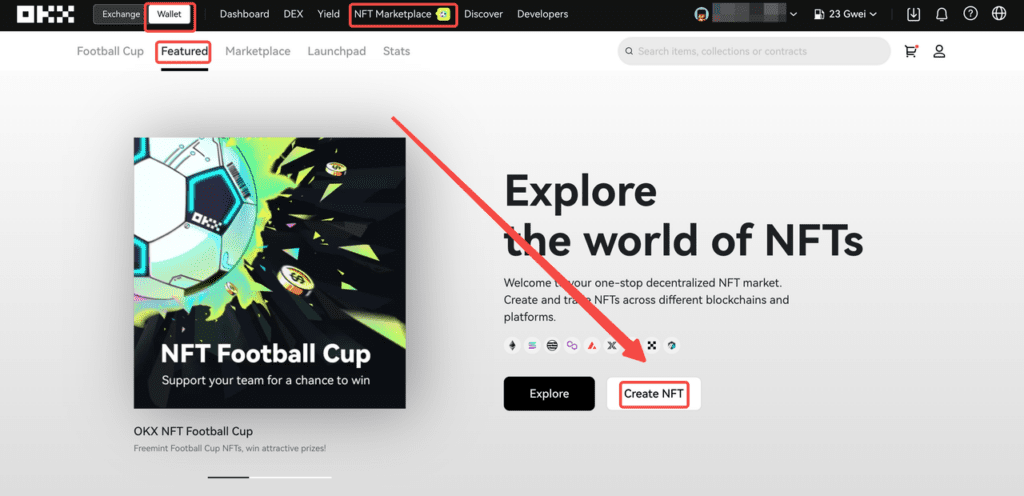Click the blurred wallet address

coord(749,14)
